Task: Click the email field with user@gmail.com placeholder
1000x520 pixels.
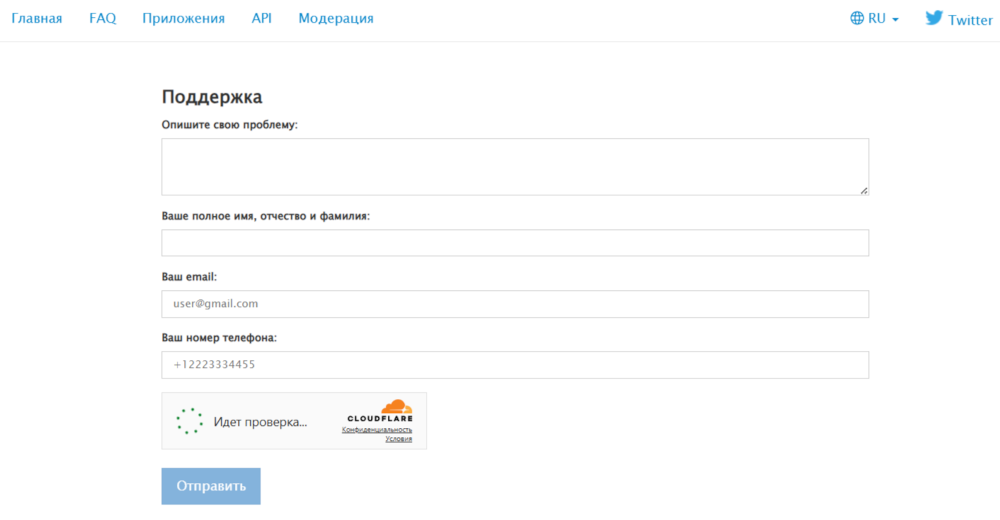Action: (x=515, y=304)
